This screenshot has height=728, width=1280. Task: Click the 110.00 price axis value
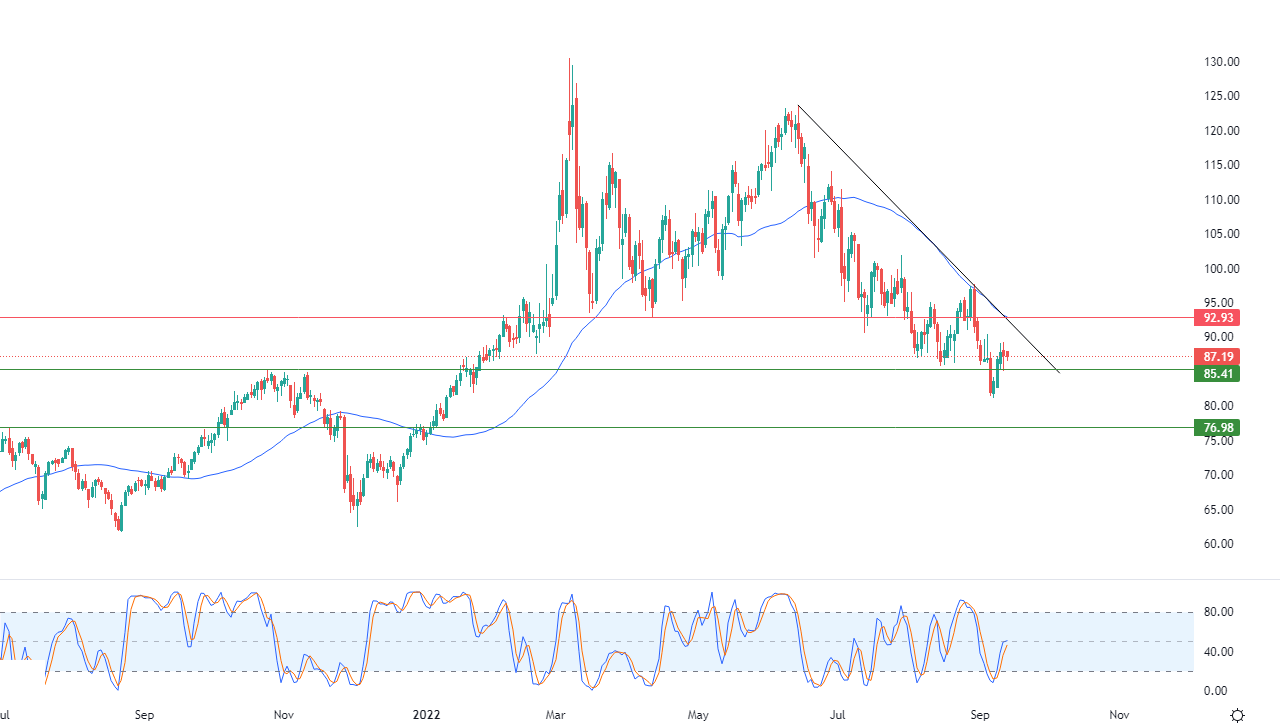click(1222, 200)
